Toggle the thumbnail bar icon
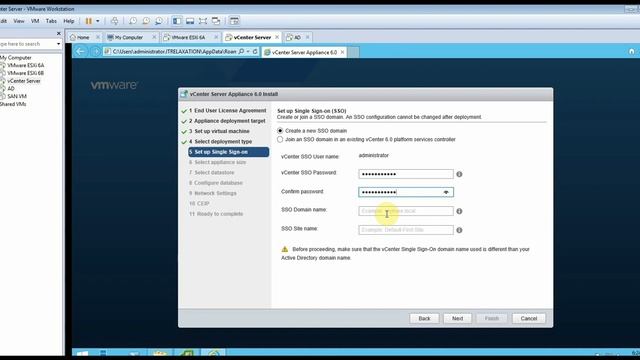640x360 pixels. [190, 21]
